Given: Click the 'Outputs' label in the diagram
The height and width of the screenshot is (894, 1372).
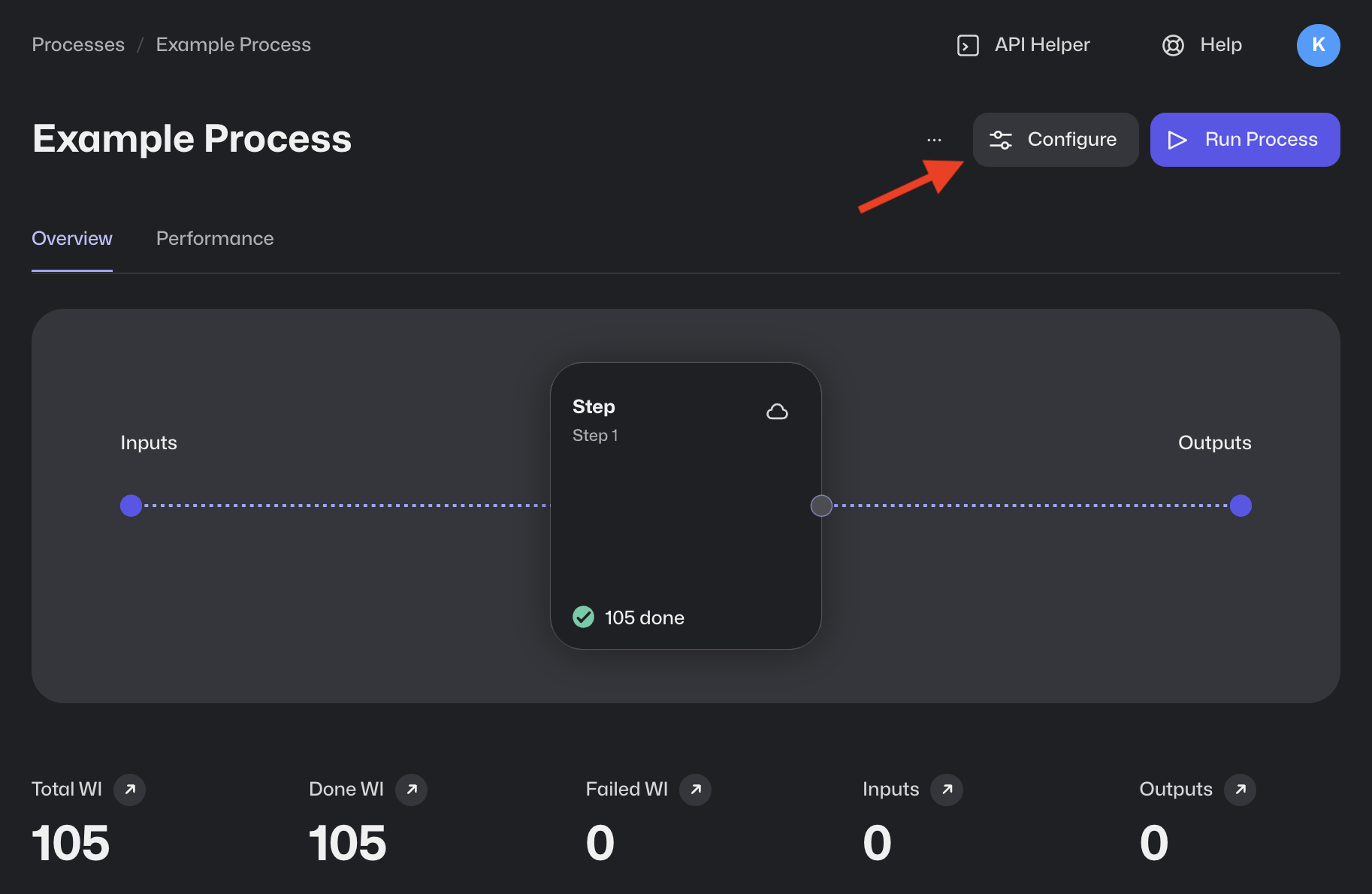Looking at the screenshot, I should coord(1214,442).
